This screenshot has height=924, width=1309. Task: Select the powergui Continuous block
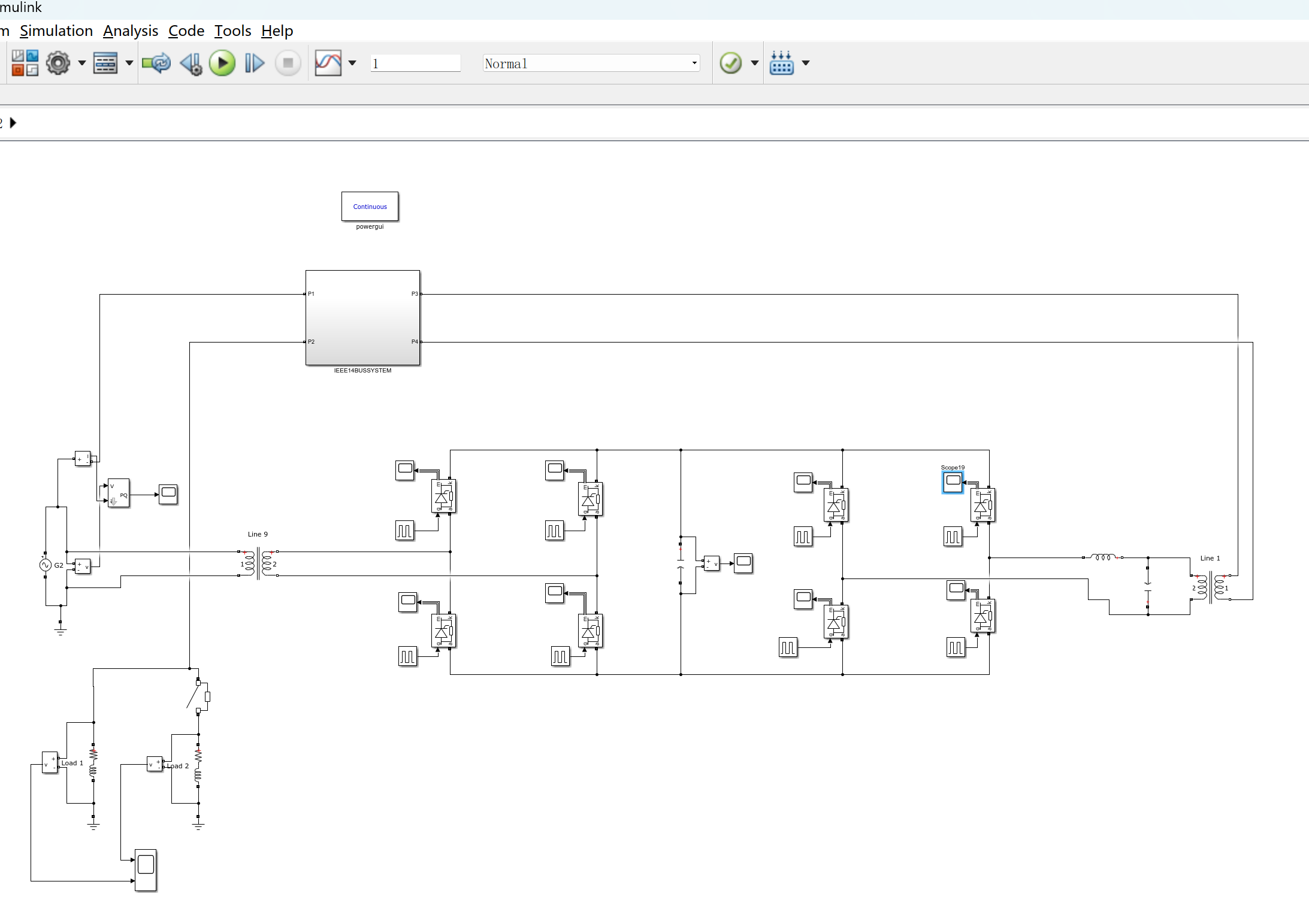(x=370, y=207)
